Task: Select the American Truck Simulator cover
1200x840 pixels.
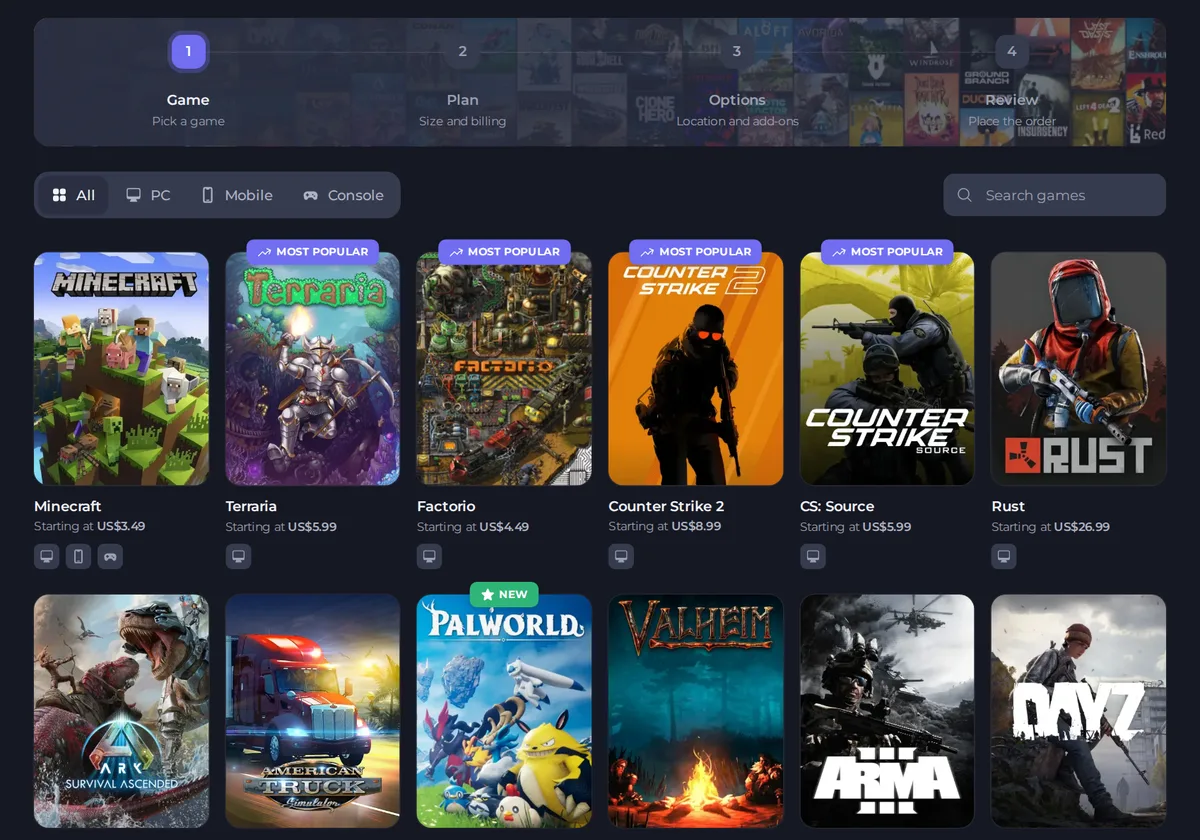Action: pos(313,711)
